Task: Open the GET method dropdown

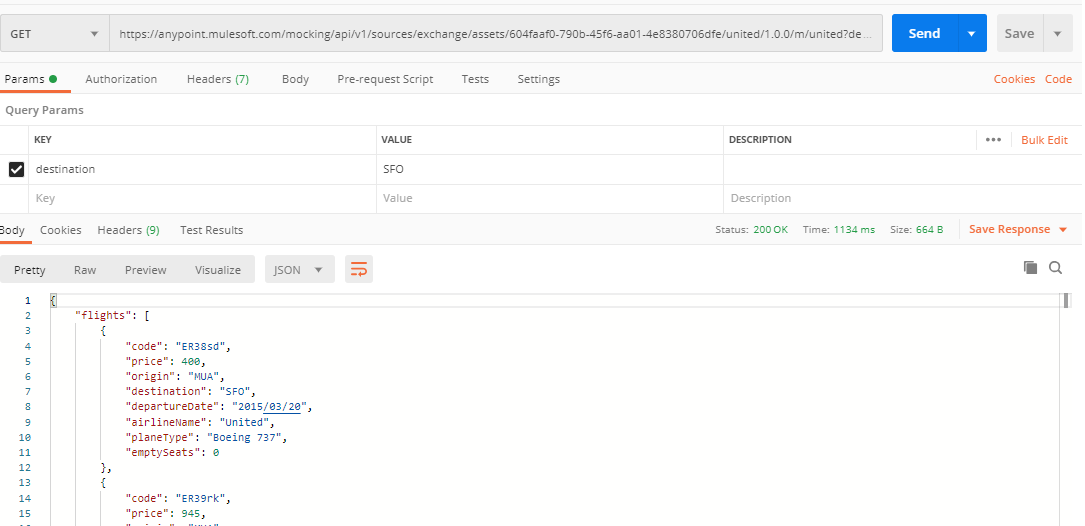Action: tap(55, 34)
